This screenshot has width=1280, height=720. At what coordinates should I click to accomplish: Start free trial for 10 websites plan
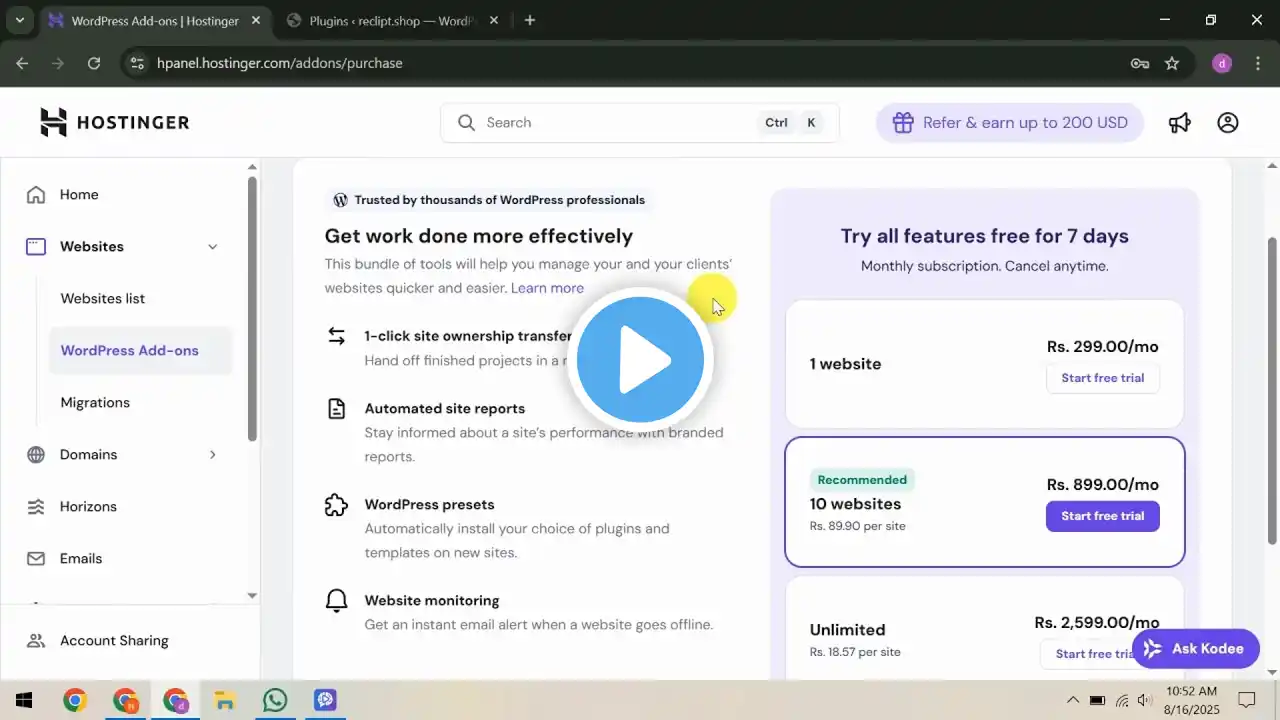point(1103,516)
